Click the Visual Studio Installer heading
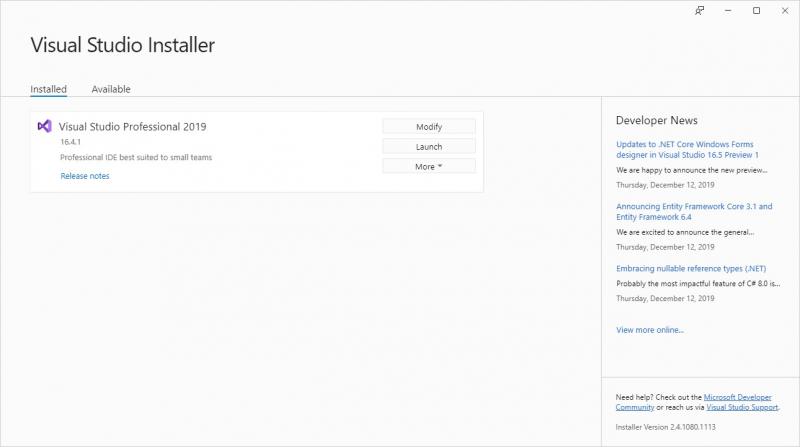The image size is (800, 447). click(x=122, y=45)
